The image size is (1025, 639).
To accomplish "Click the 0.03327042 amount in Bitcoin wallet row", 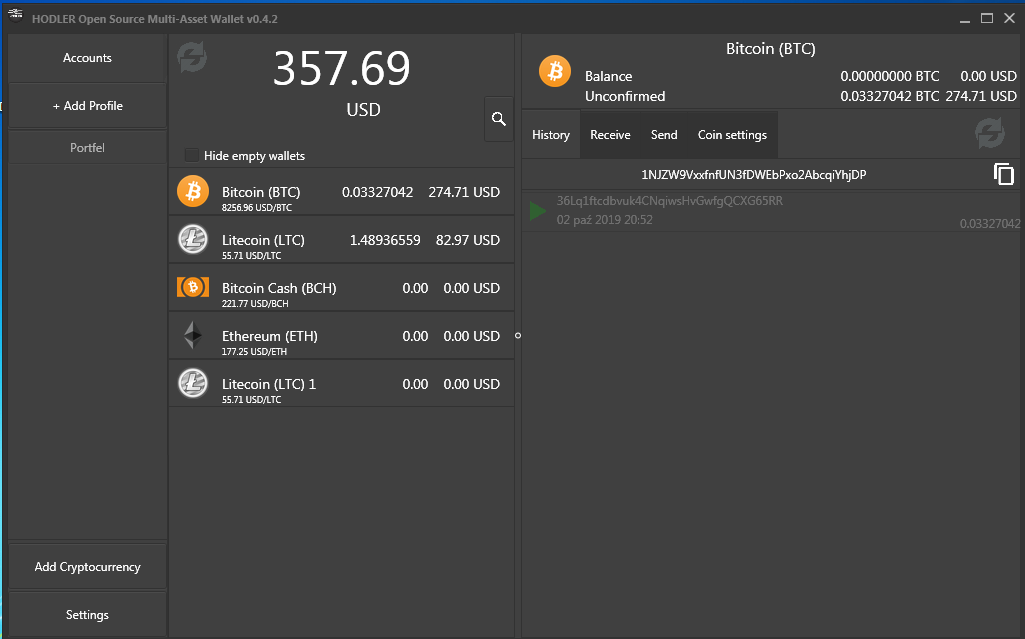I will click(x=377, y=192).
